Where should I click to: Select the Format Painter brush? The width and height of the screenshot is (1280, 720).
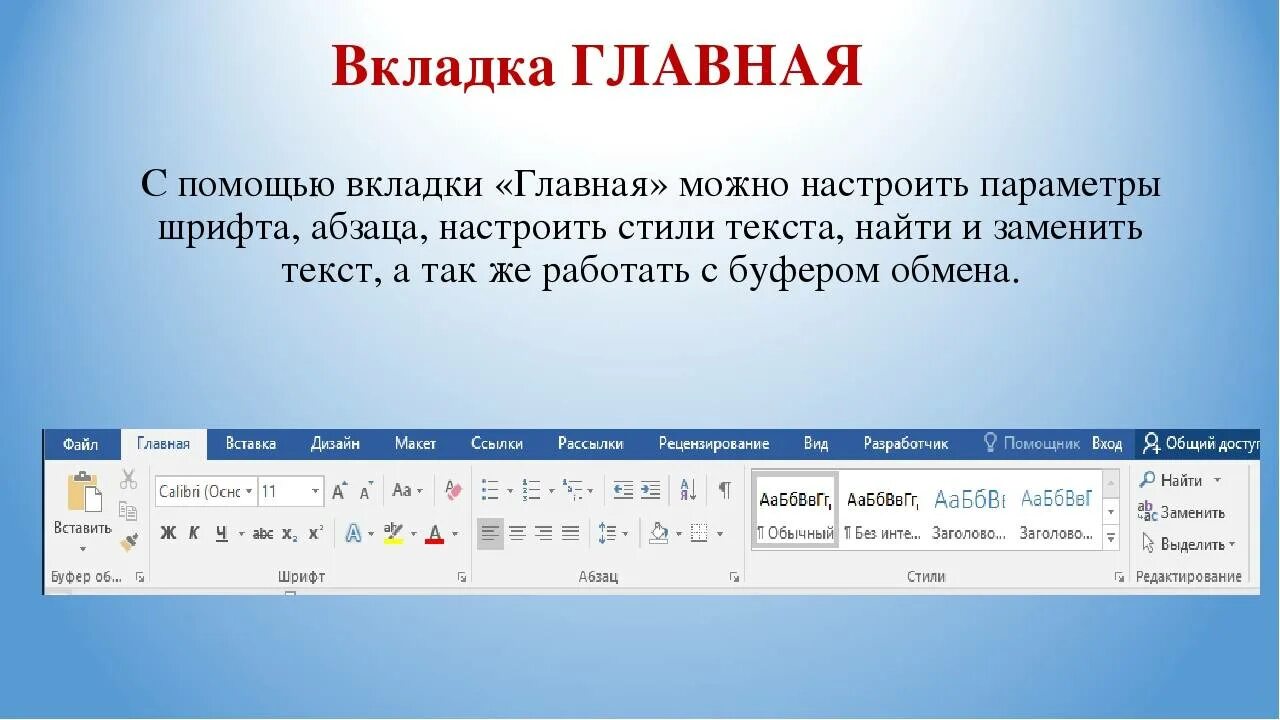[128, 541]
